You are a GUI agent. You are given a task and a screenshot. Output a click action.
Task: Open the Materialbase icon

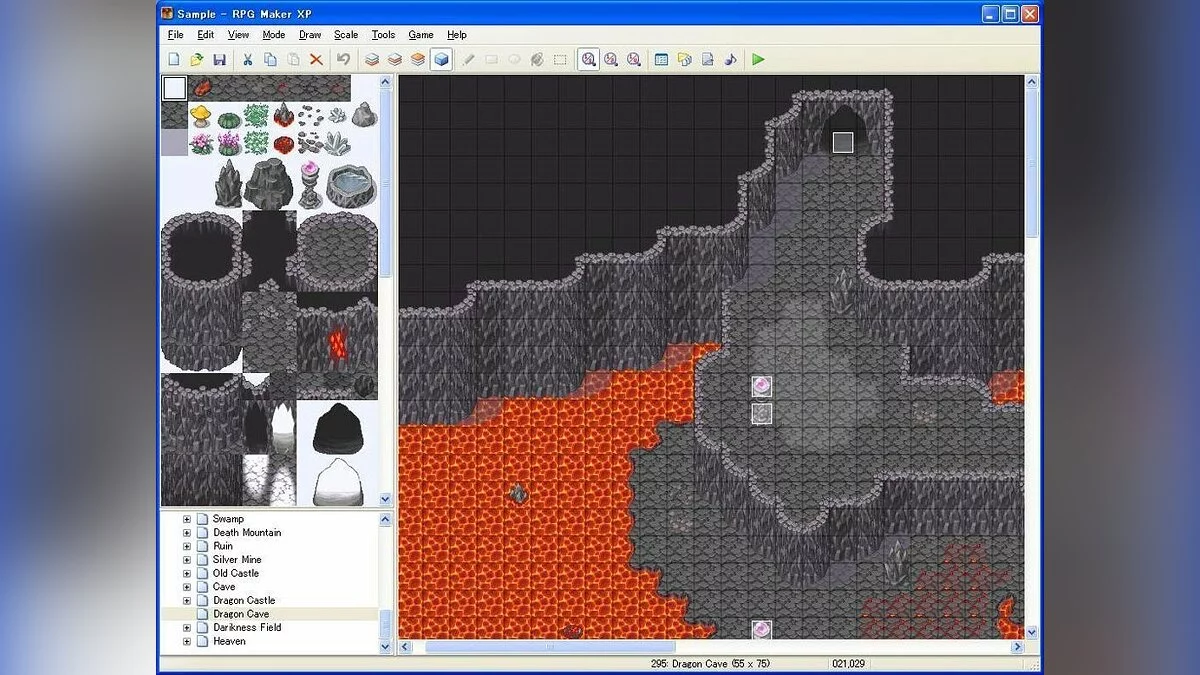point(684,60)
